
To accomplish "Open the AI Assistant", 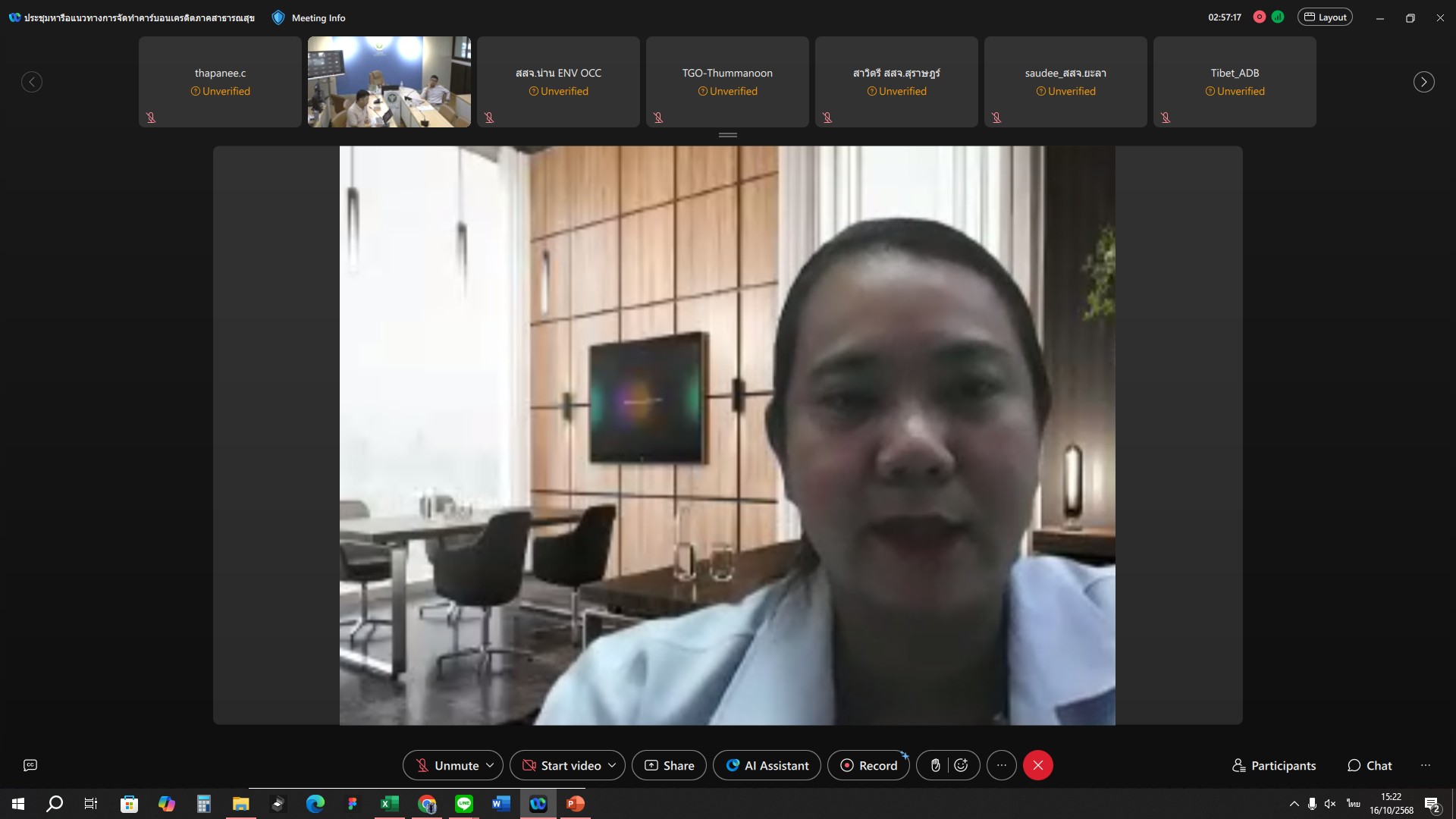I will pos(767,765).
